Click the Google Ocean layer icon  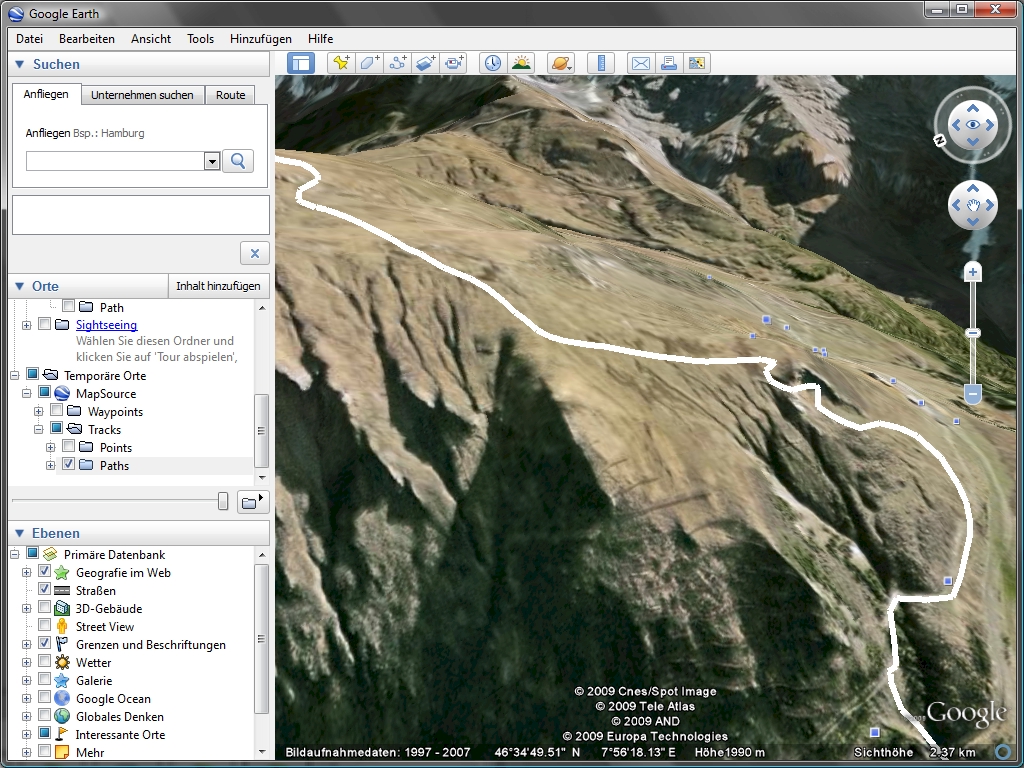(x=61, y=699)
